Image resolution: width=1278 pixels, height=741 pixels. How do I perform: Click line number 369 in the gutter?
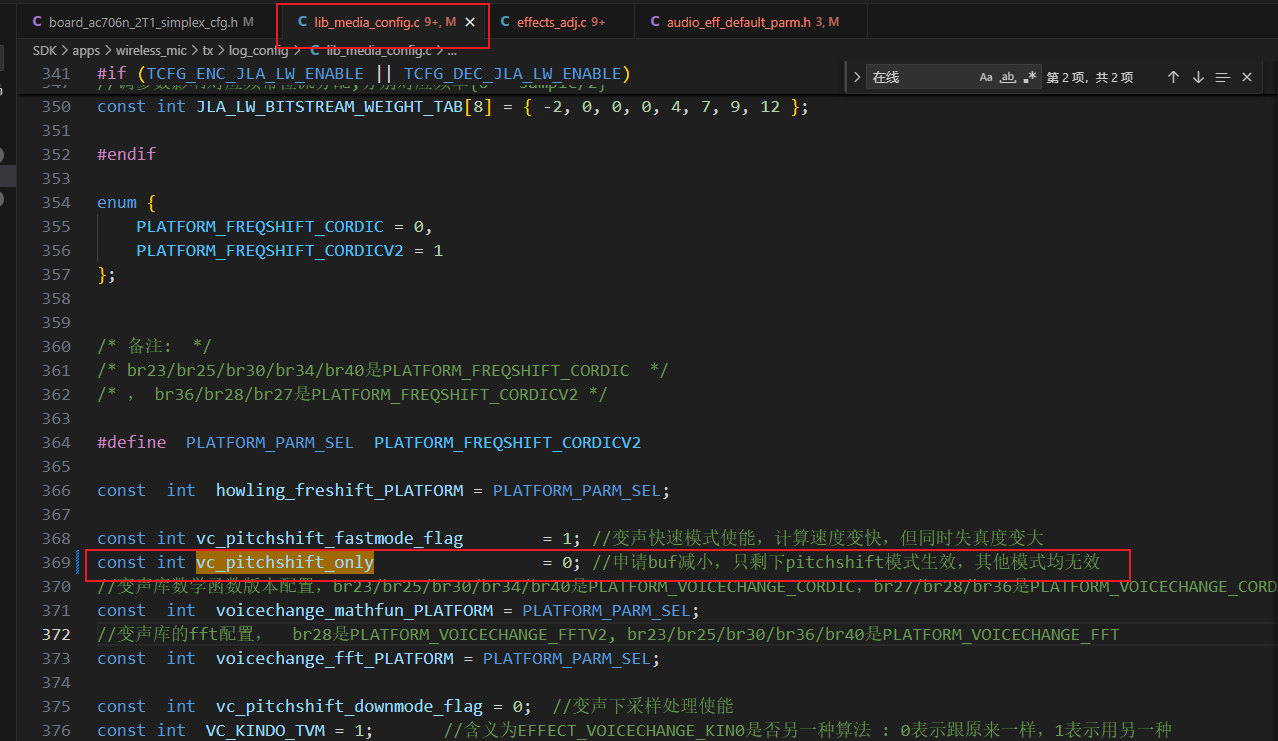(x=56, y=563)
